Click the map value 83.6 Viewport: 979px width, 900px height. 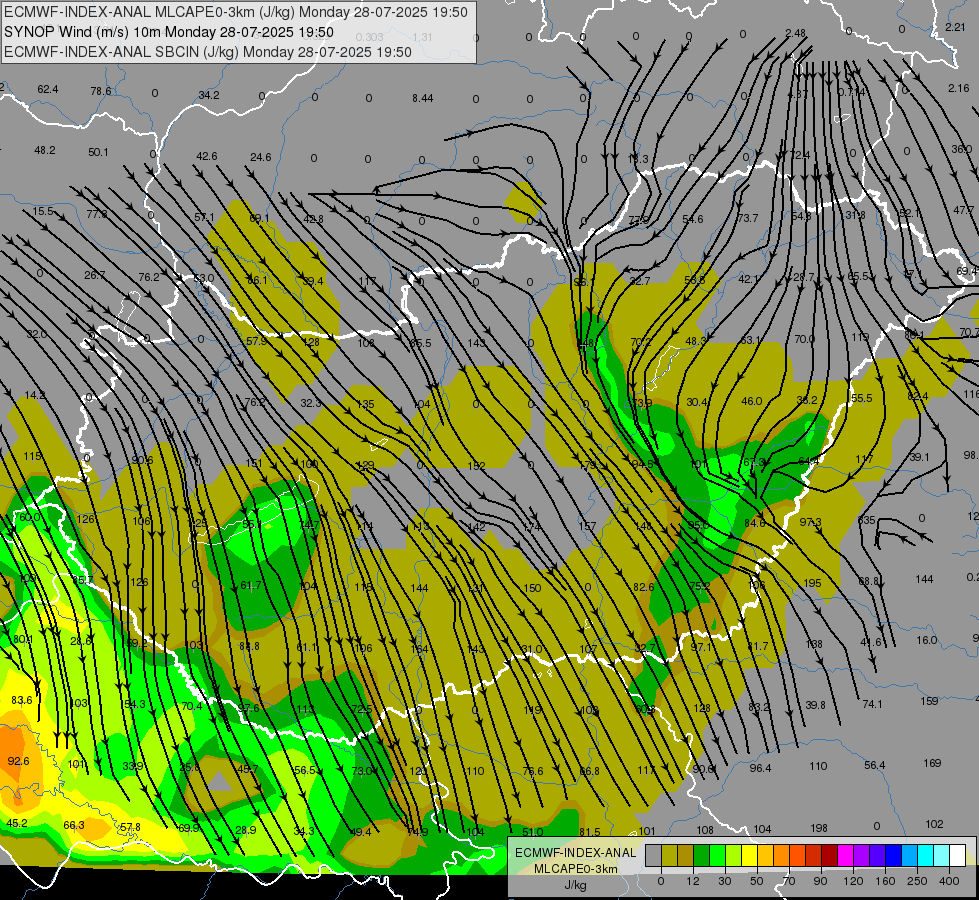pyautogui.click(x=21, y=700)
